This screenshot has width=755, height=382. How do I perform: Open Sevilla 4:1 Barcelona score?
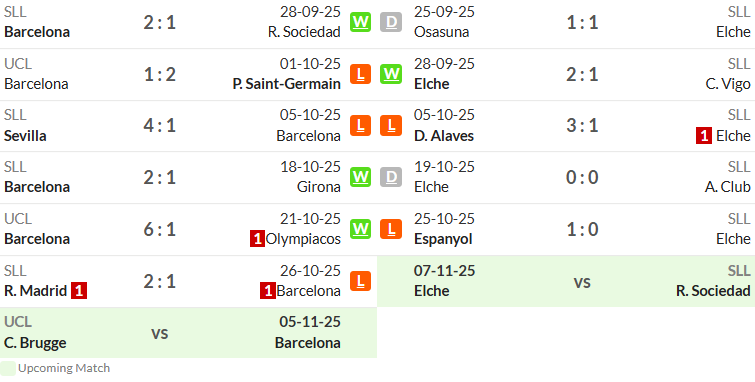[x=160, y=126]
